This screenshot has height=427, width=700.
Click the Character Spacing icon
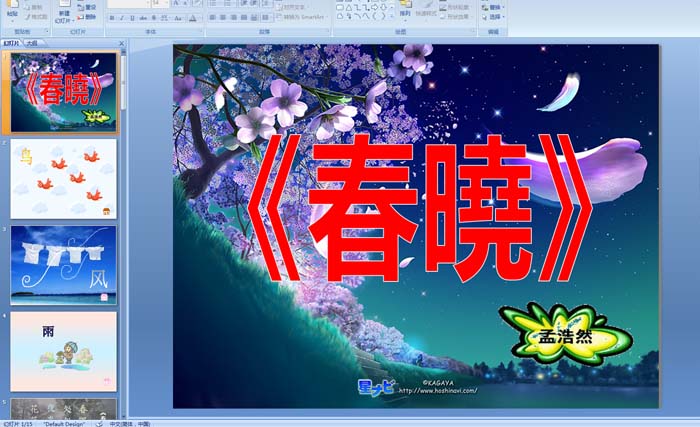tap(164, 18)
